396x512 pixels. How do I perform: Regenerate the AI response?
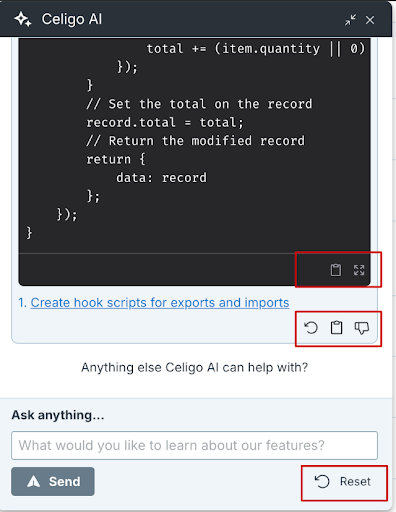point(311,328)
